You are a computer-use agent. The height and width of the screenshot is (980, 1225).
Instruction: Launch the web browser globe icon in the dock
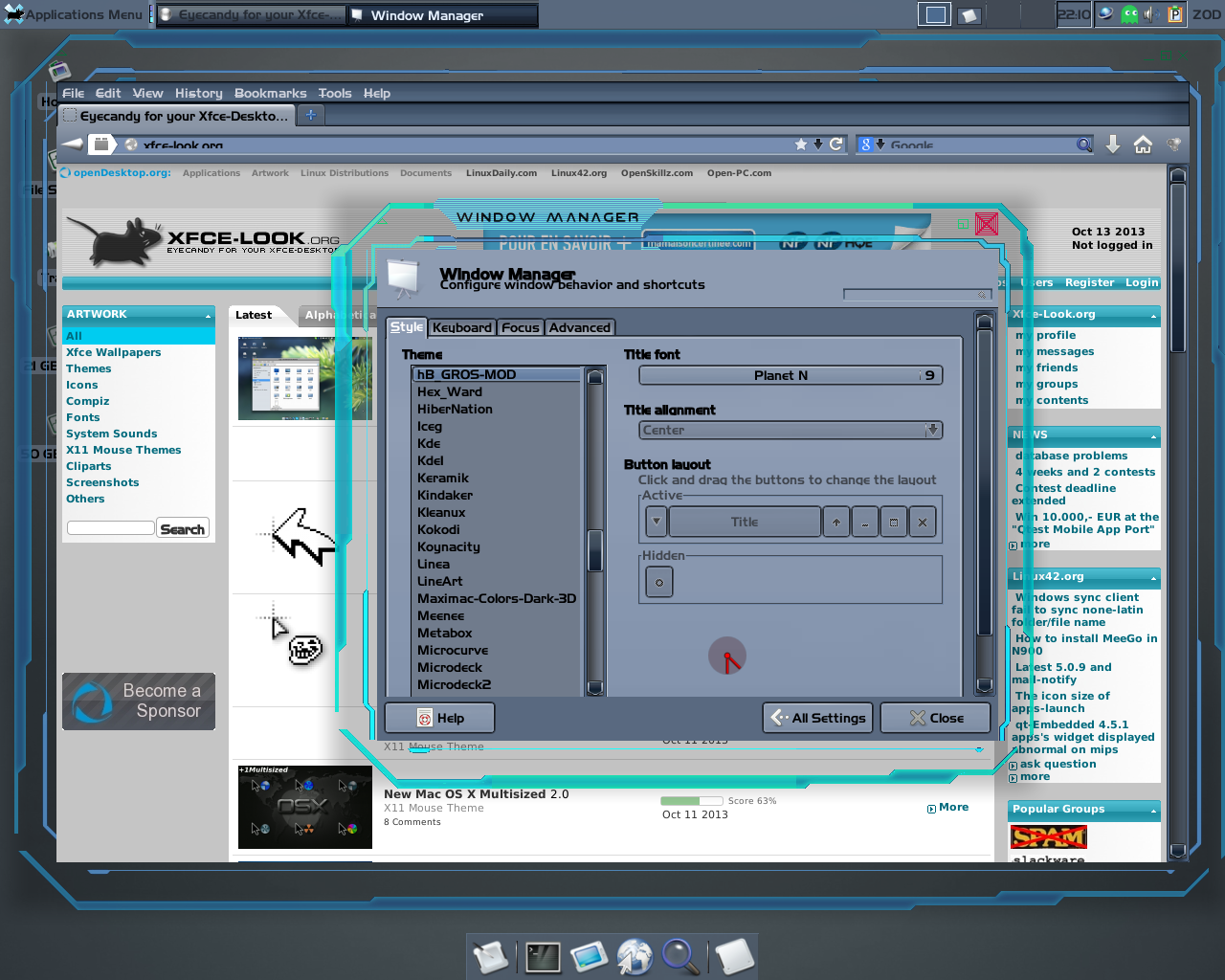[635, 956]
